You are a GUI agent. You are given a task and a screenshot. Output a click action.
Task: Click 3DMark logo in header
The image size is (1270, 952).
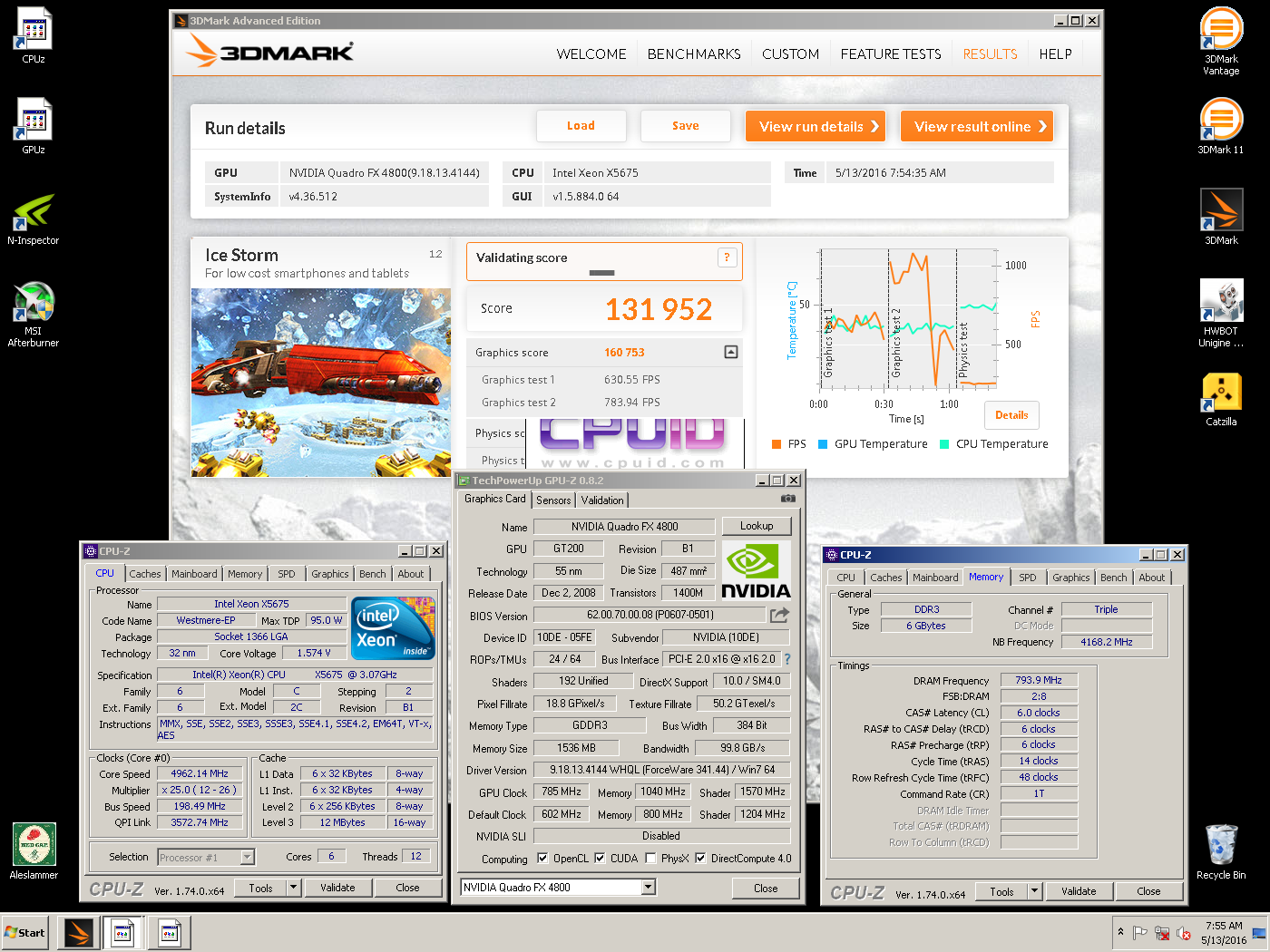[x=269, y=50]
